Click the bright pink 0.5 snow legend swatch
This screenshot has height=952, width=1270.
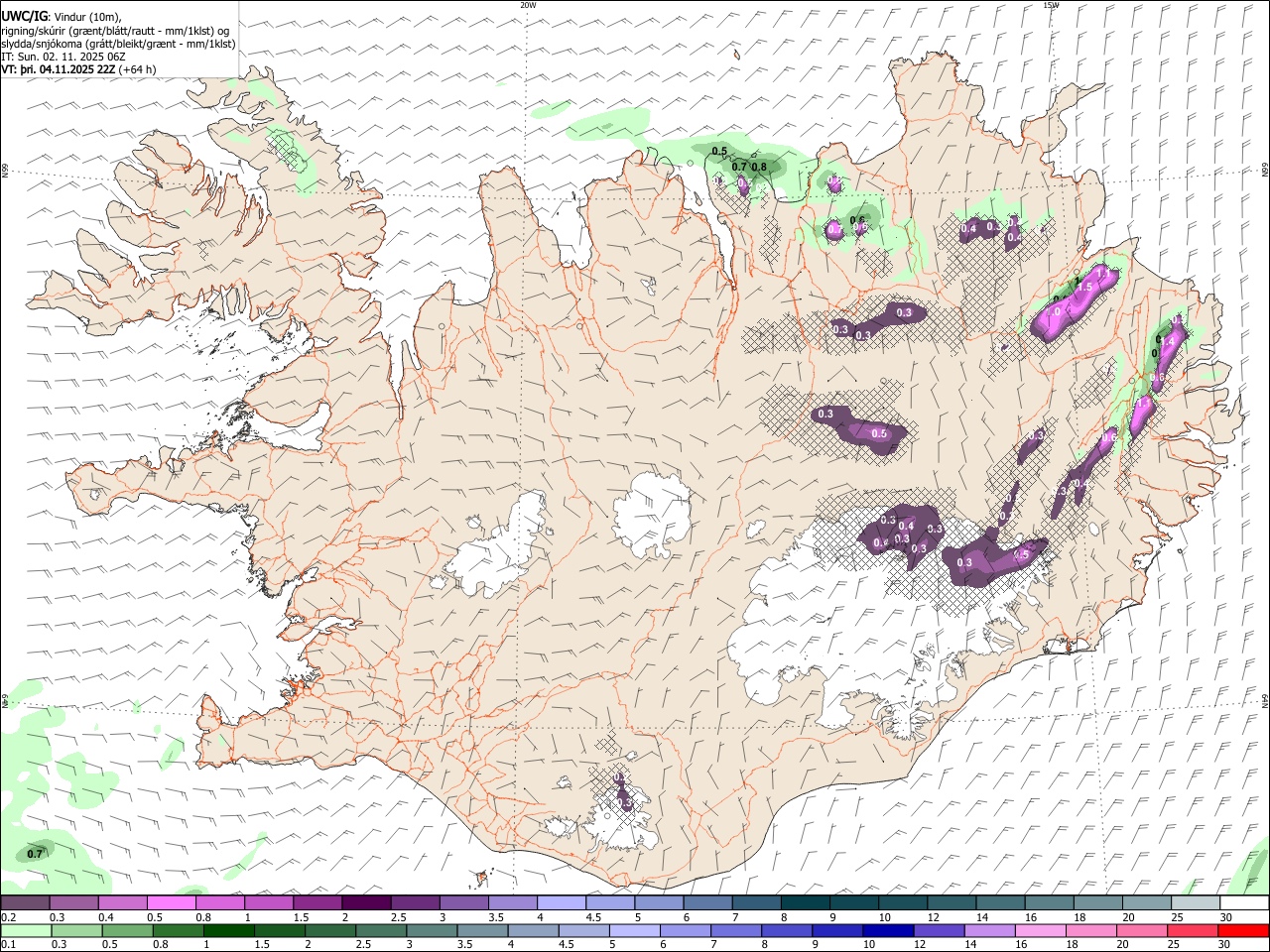pos(171,903)
